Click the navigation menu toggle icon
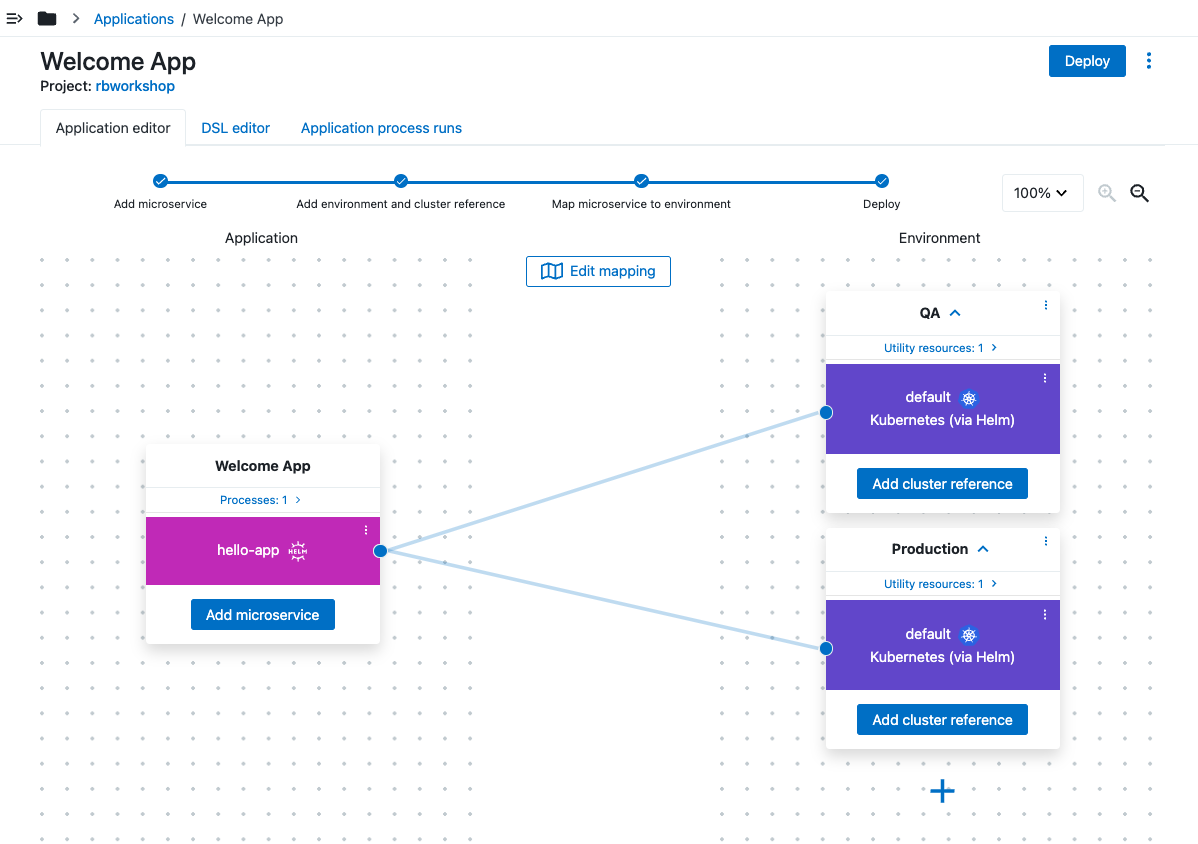1198x844 pixels. point(15,19)
